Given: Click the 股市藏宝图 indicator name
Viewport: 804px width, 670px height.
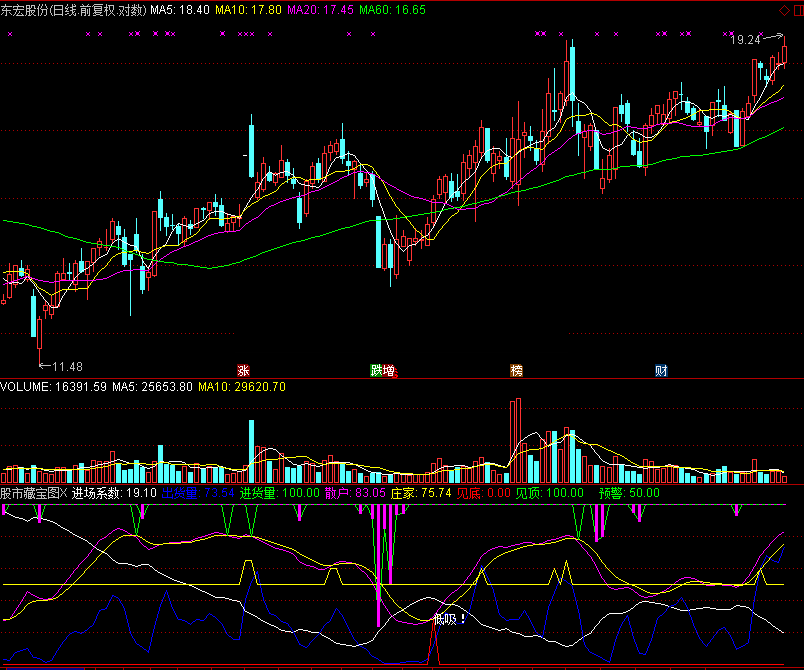Looking at the screenshot, I should coord(30,493).
